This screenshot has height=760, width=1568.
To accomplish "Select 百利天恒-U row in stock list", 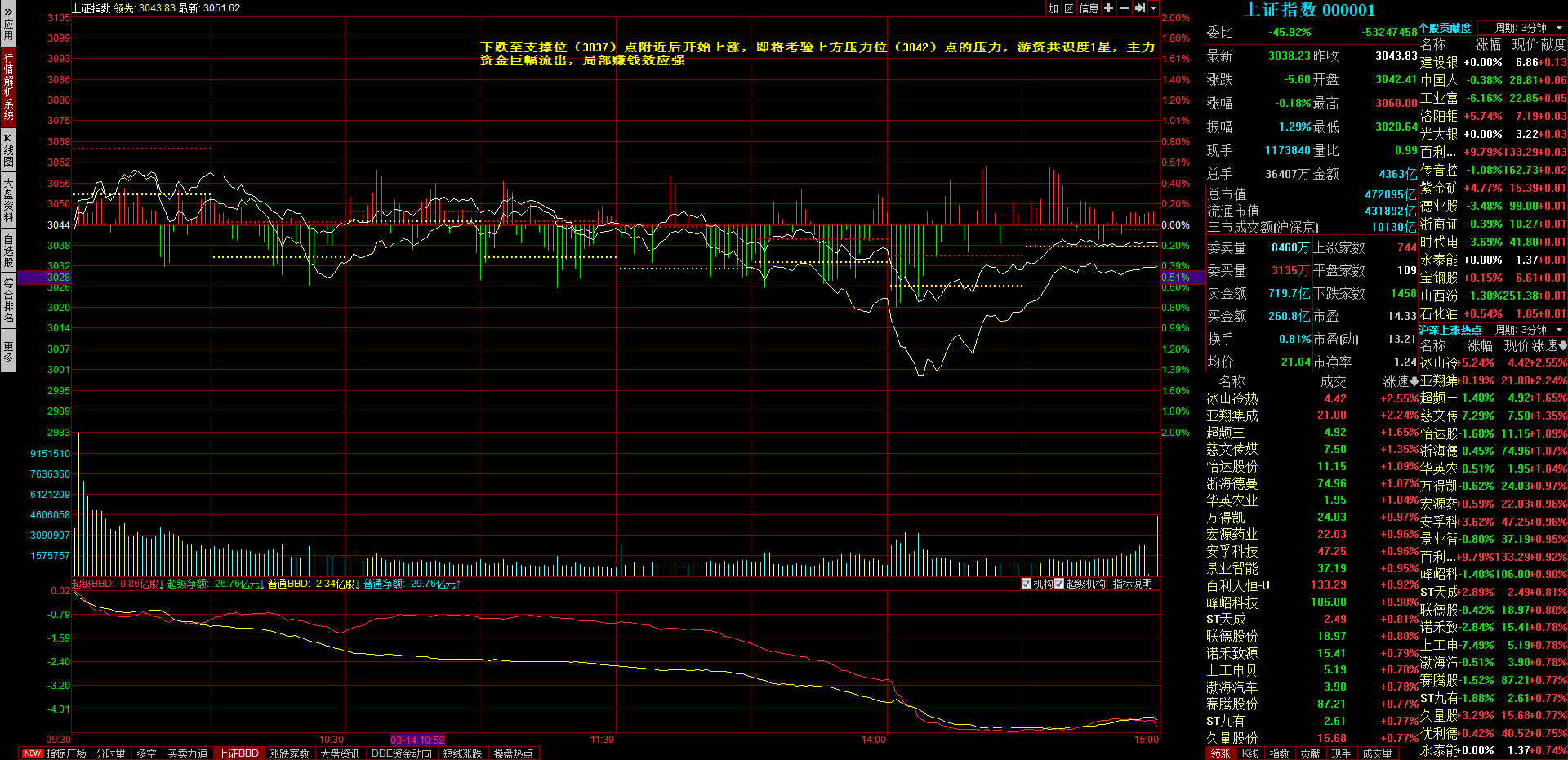I will click(1238, 585).
